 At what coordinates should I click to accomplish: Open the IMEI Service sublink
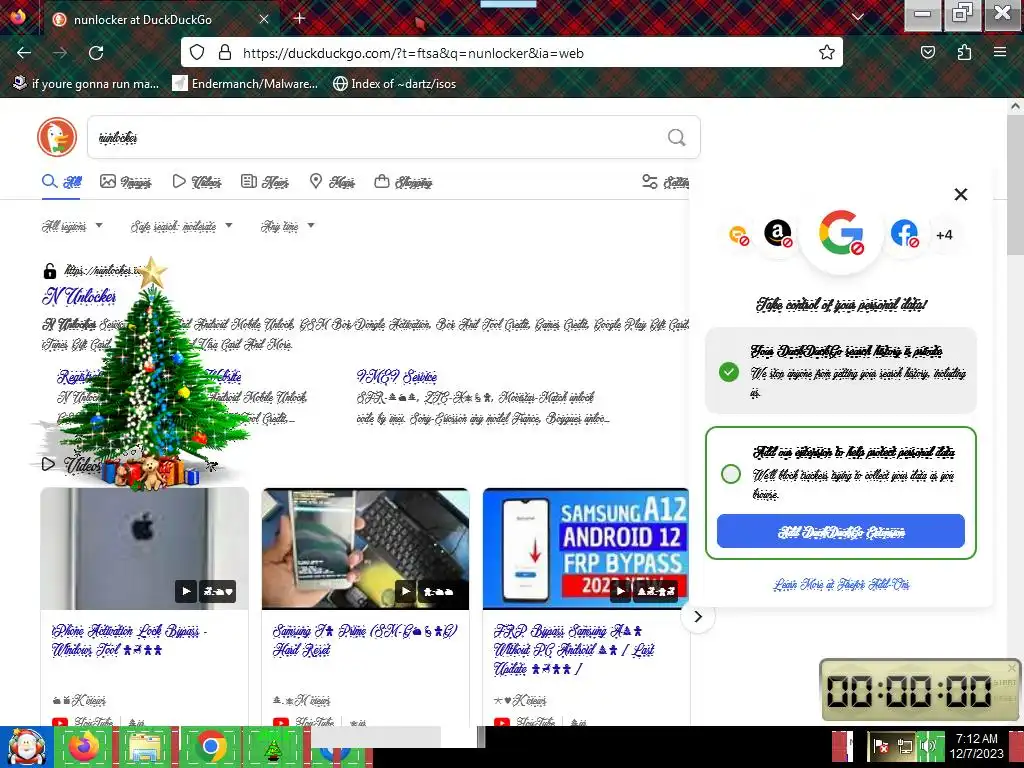coord(396,377)
